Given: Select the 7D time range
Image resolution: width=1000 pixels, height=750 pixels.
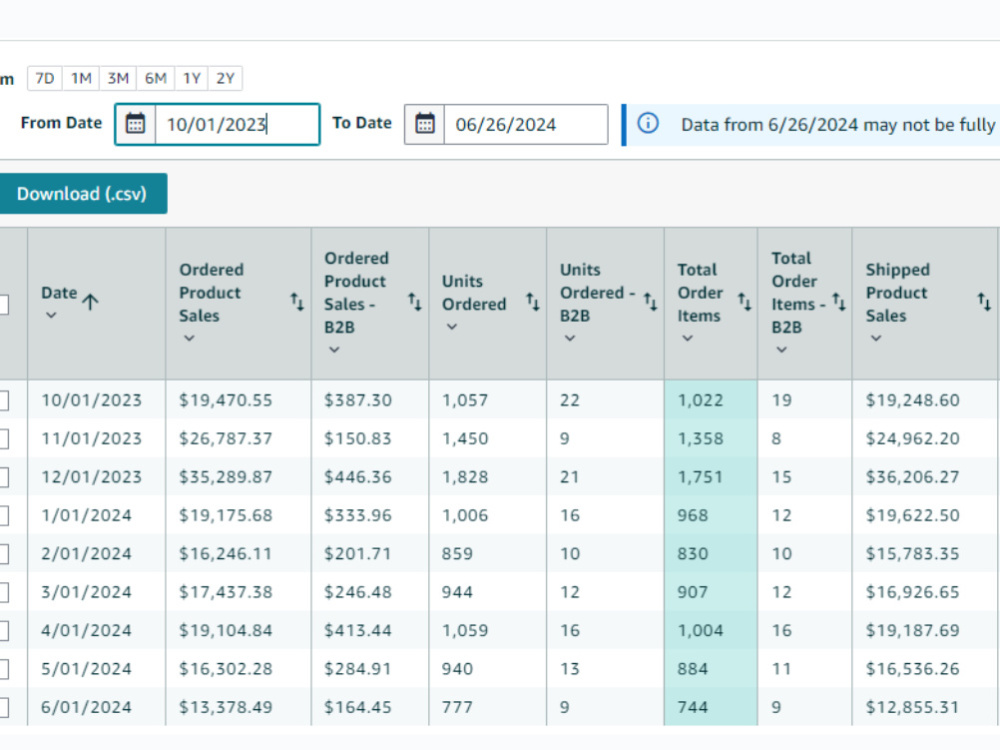Looking at the screenshot, I should 45,78.
